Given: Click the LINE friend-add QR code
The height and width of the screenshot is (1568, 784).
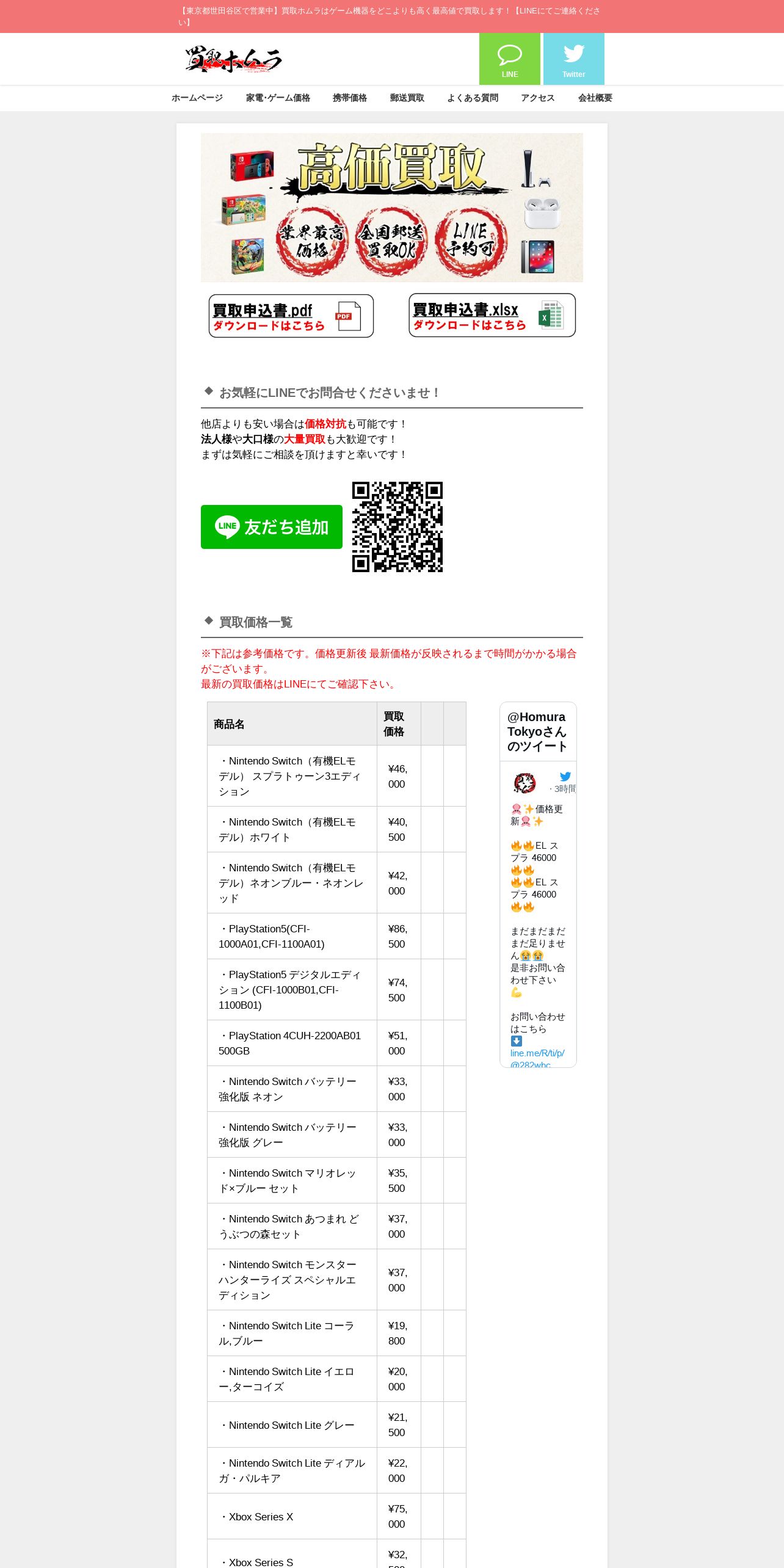Looking at the screenshot, I should 397,527.
